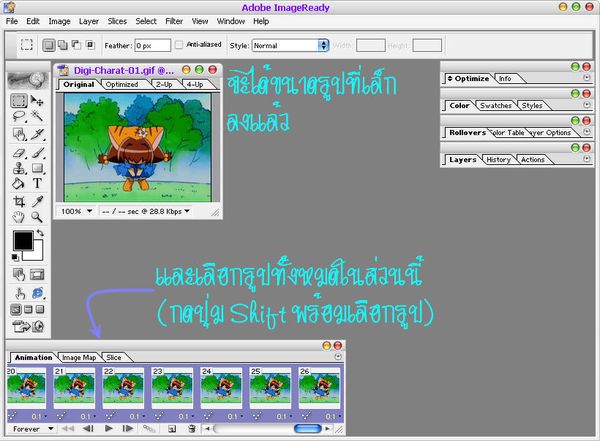Open the Animation palette options menu arrow
This screenshot has width=600, height=441.
point(338,357)
